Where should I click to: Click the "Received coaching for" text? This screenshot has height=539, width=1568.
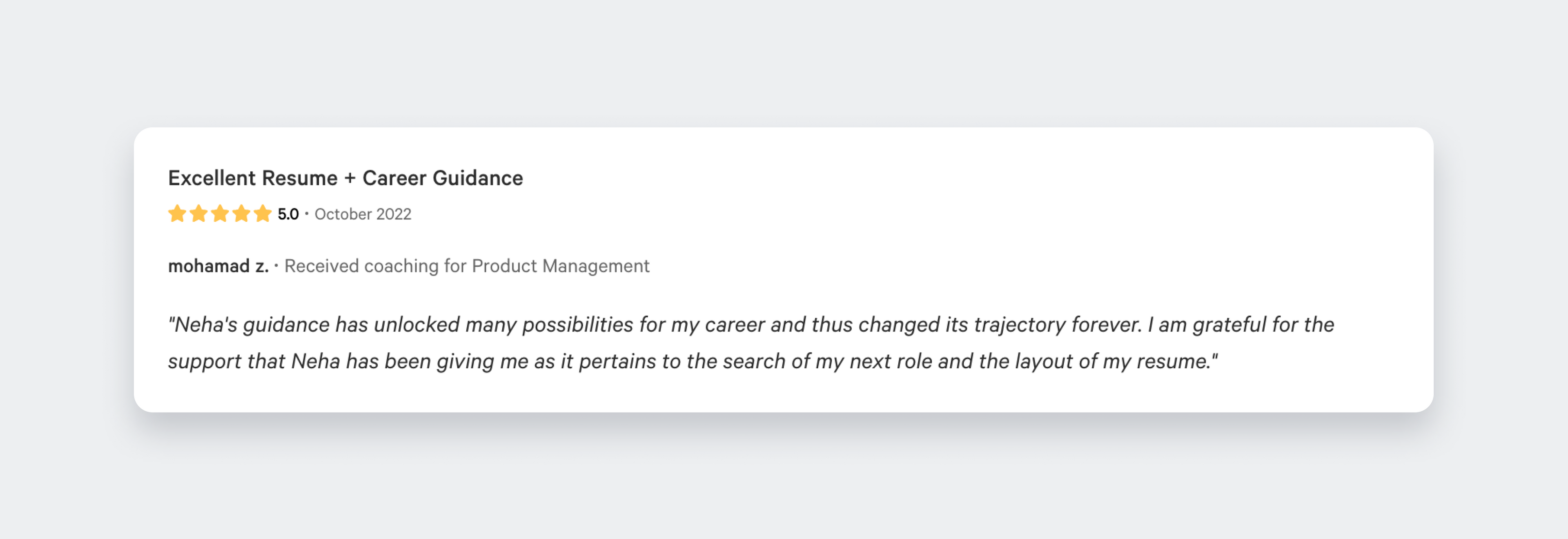click(x=375, y=266)
